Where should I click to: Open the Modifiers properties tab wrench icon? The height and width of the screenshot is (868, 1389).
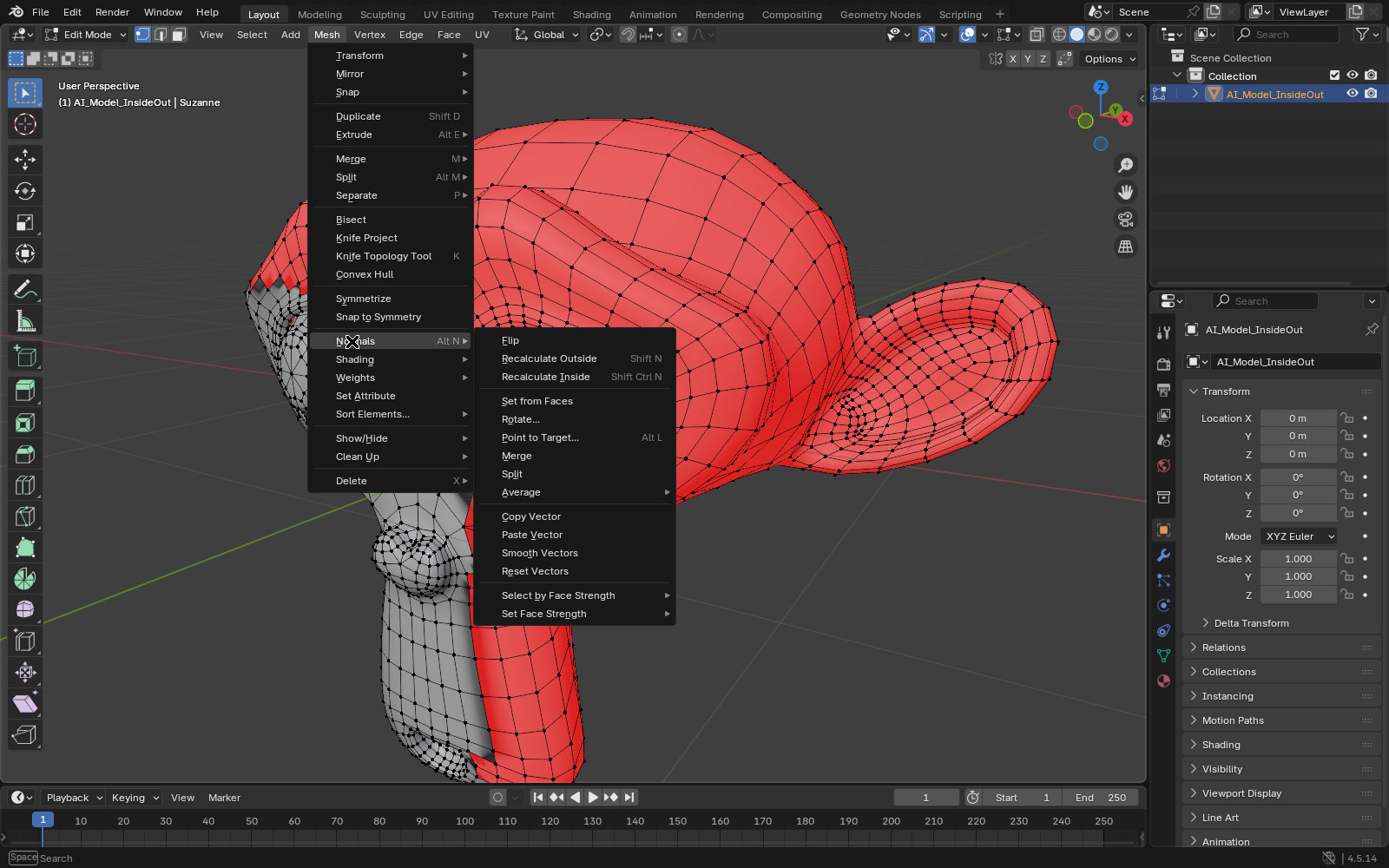coord(1164,556)
